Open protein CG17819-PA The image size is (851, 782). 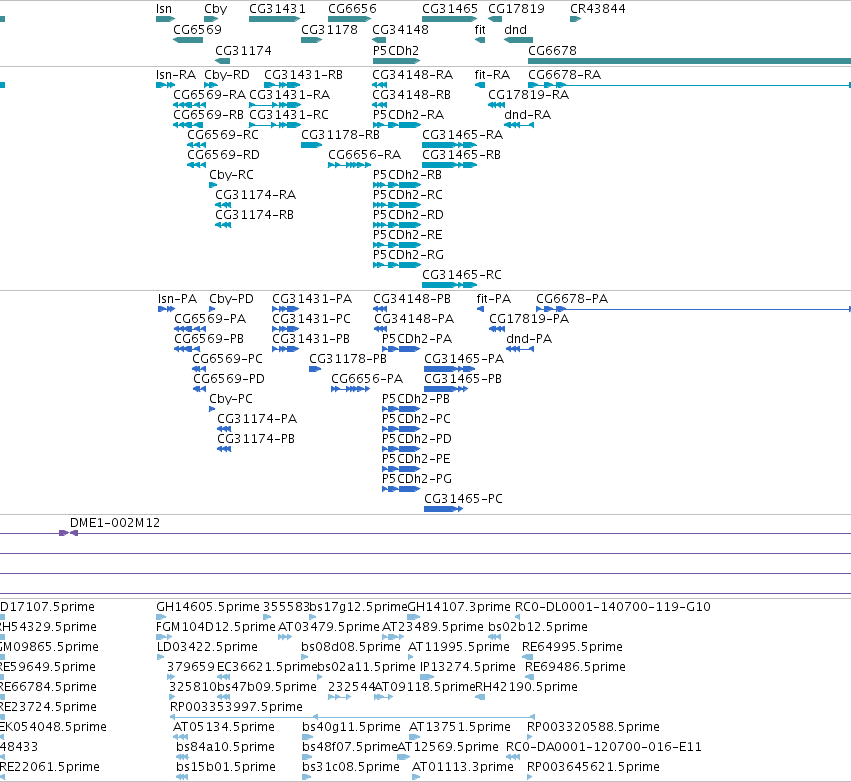(529, 319)
